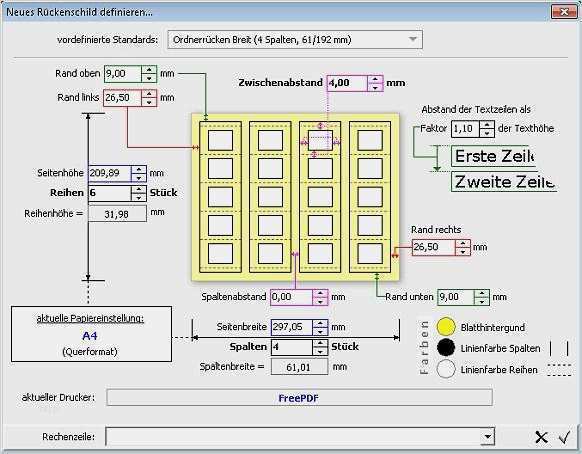Select the Seitenhöhe input field

[x=110, y=173]
